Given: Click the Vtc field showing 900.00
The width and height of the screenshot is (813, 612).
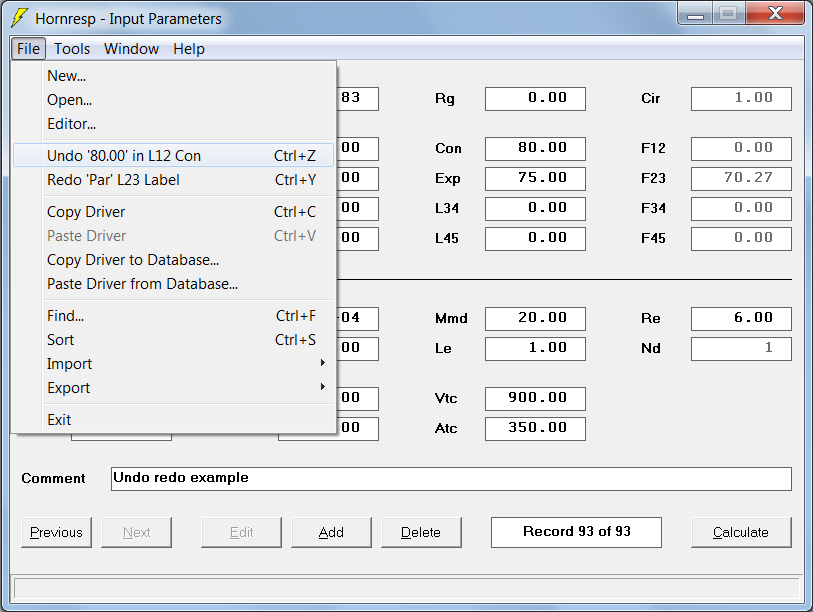Looking at the screenshot, I should point(535,398).
